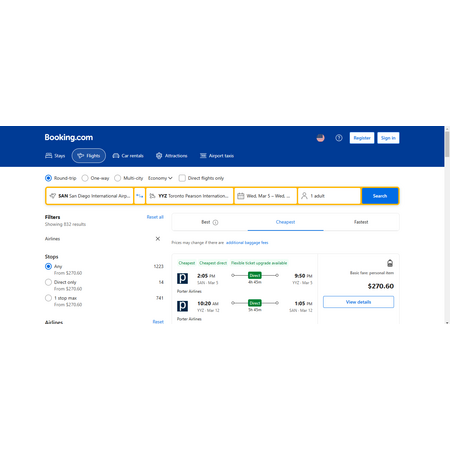Enable the Direct flights only checkbox
Image resolution: width=450 pixels, height=450 pixels.
[182, 178]
